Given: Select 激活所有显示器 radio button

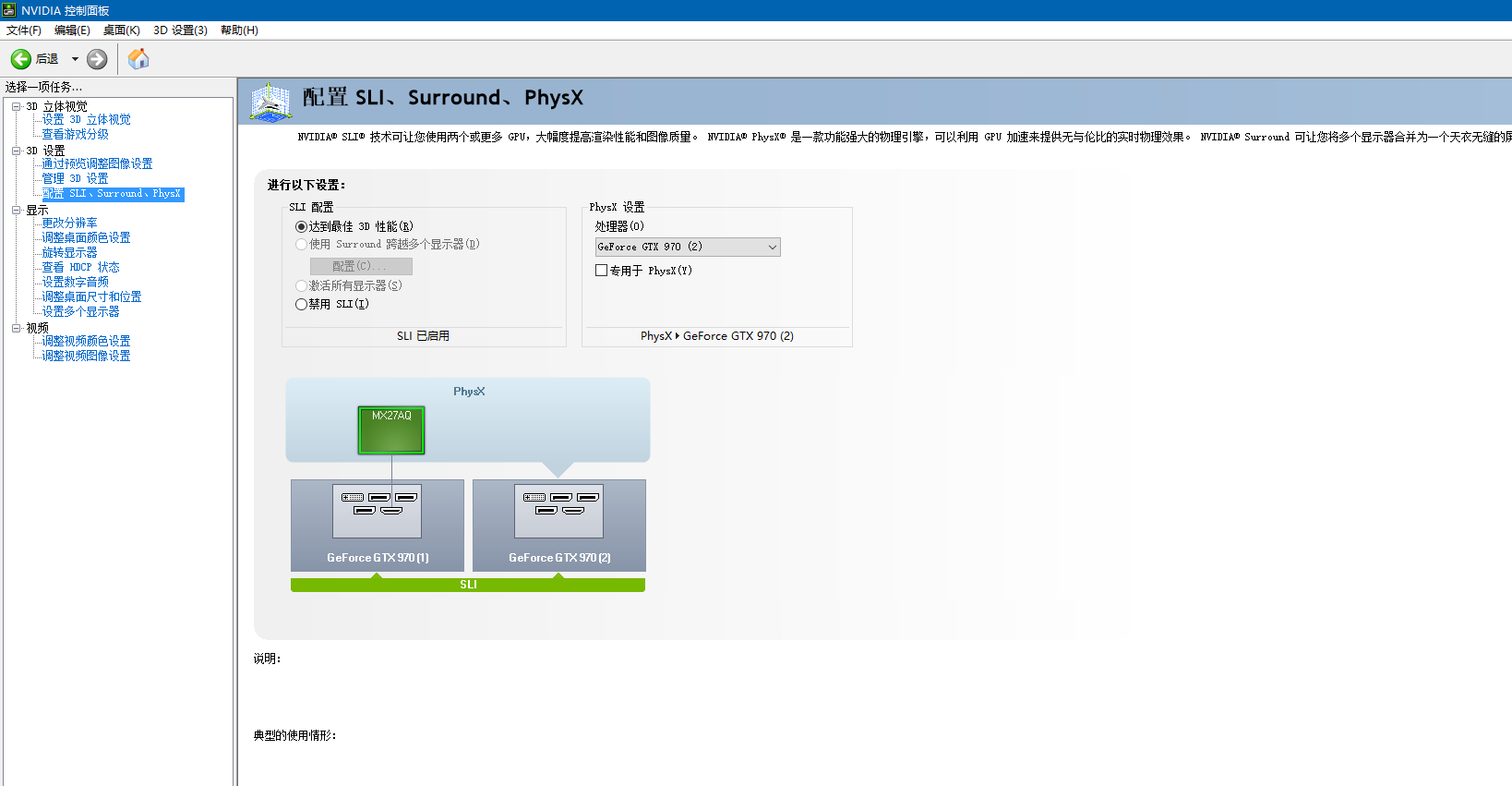Looking at the screenshot, I should pos(301,285).
